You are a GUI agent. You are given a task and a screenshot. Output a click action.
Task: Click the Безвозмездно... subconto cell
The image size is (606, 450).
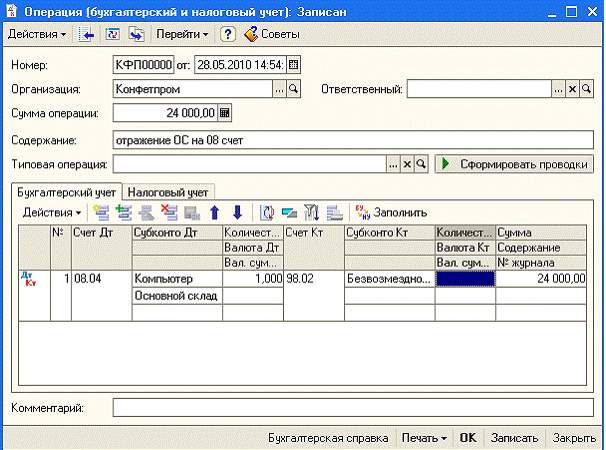(390, 279)
